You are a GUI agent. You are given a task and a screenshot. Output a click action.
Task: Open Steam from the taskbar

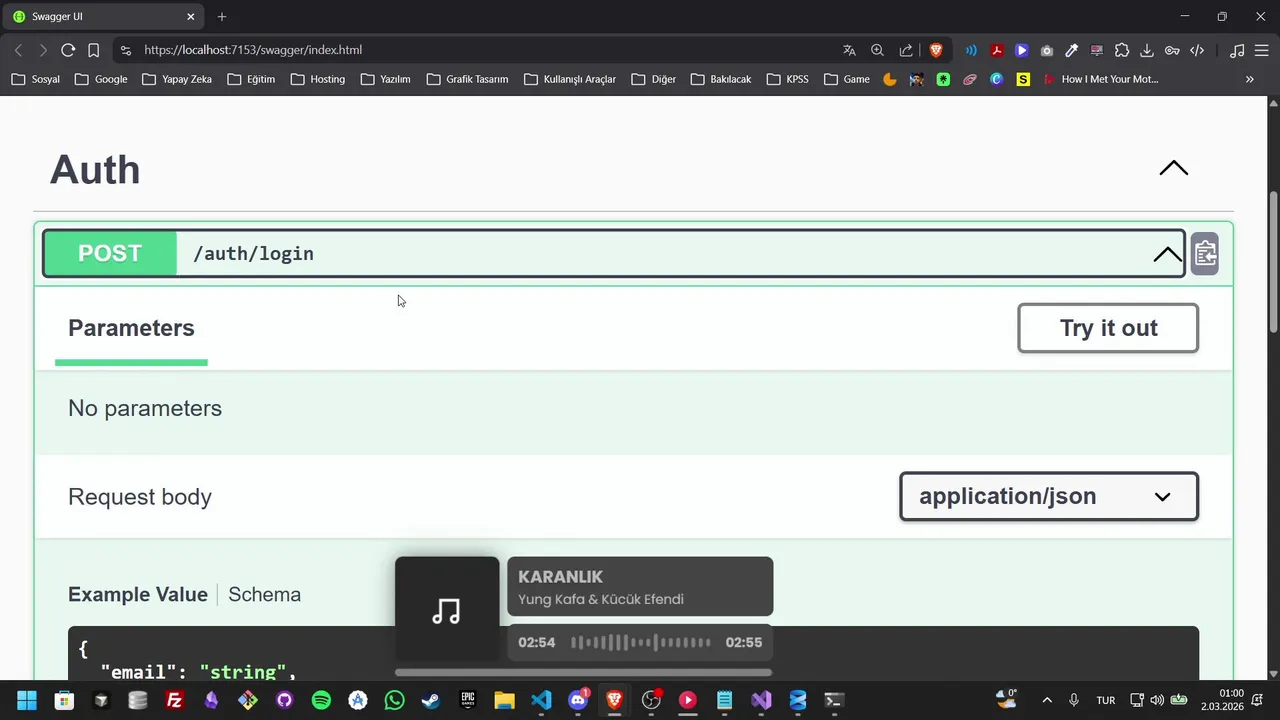pyautogui.click(x=431, y=700)
